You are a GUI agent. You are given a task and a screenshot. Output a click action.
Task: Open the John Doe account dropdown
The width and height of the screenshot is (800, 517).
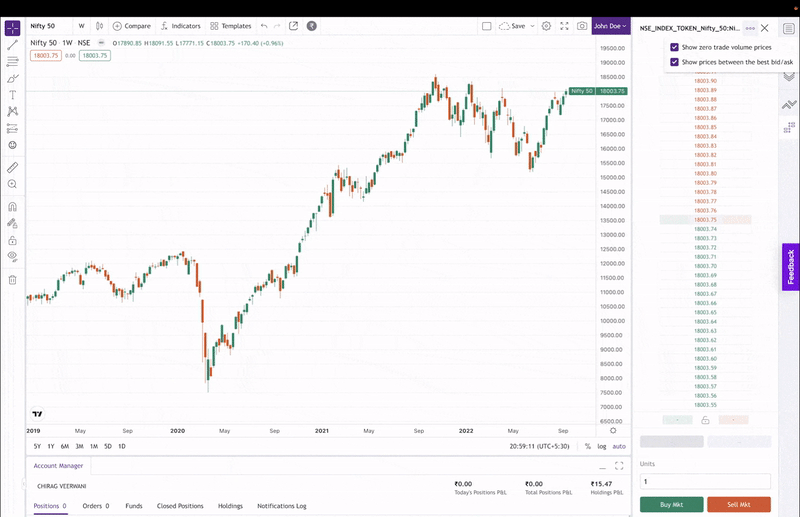[x=610, y=26]
